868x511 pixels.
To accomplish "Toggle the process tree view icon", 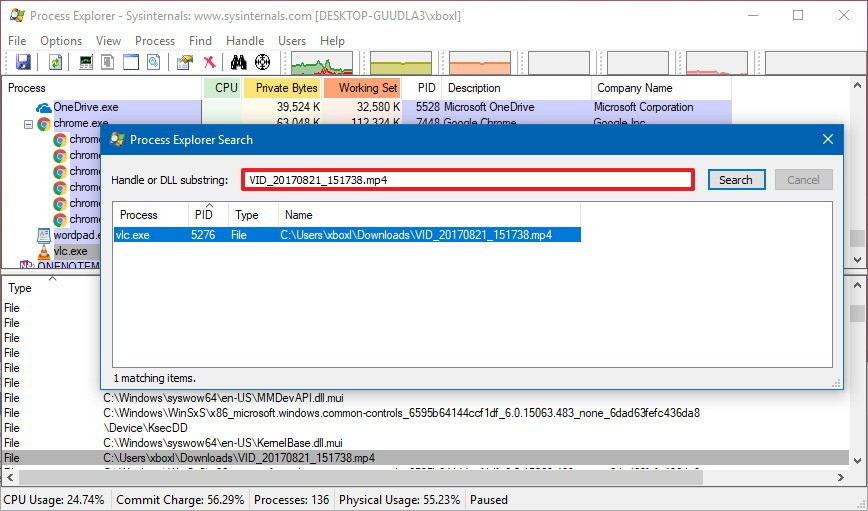I will [x=108, y=62].
